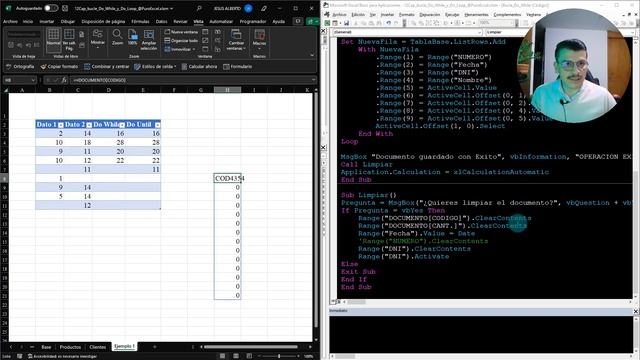
Task: Close the Inmediato window in VBA
Action: pos(636,311)
